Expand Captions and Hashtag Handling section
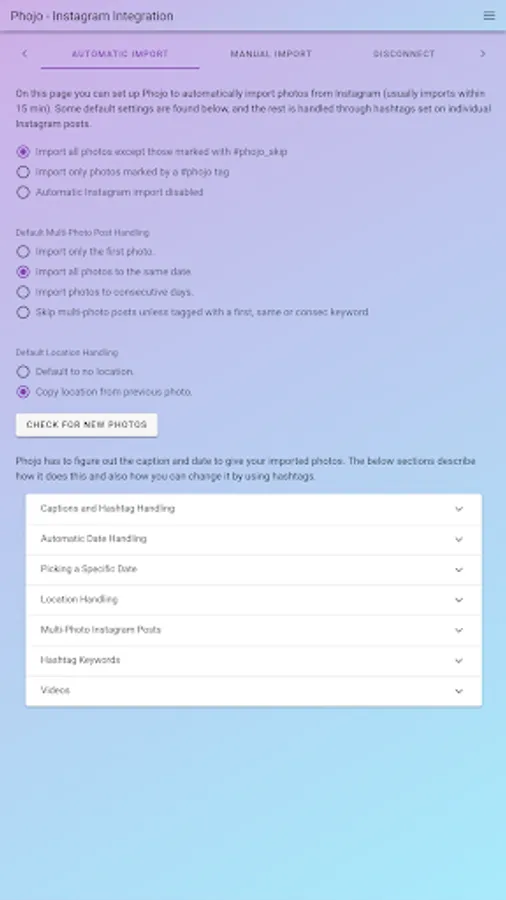Viewport: 506px width, 900px height. pyautogui.click(x=254, y=509)
